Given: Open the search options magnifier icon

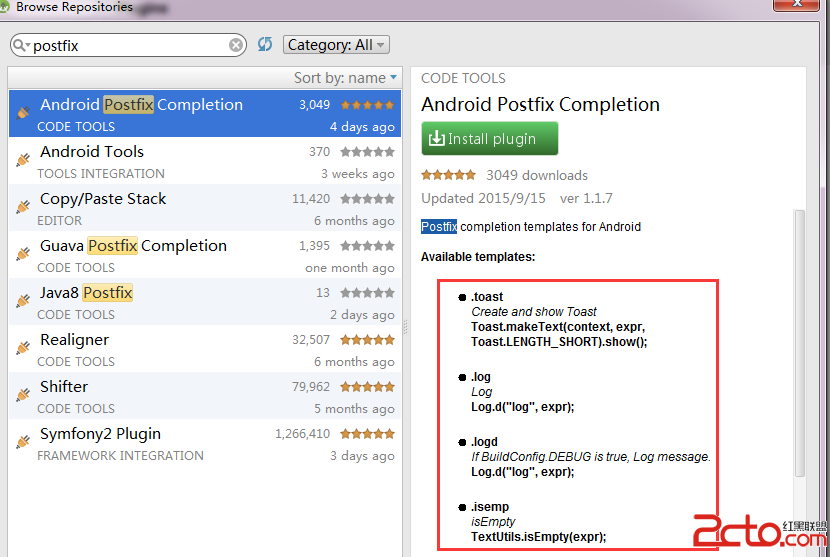Looking at the screenshot, I should click(20, 46).
